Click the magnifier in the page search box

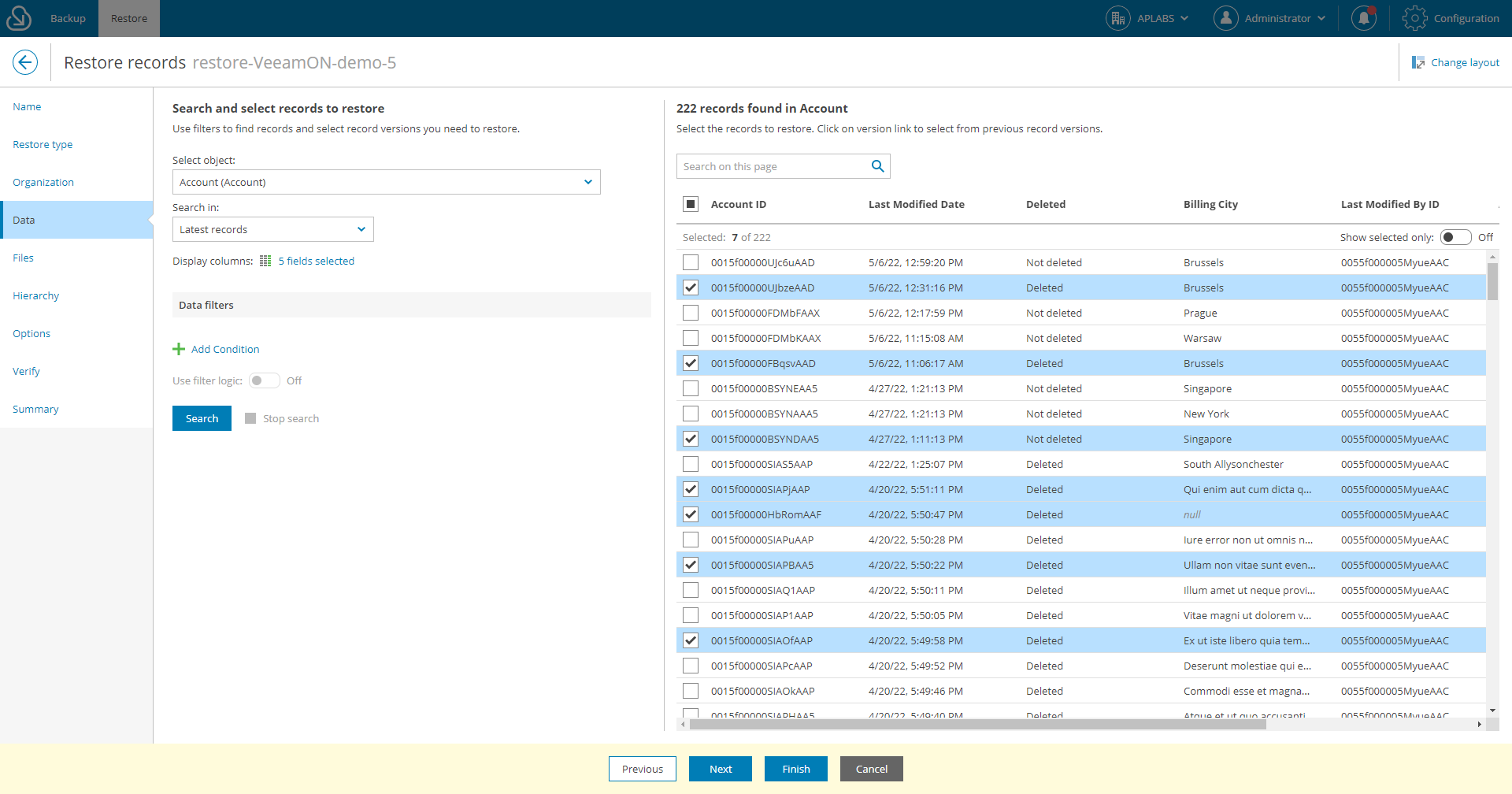click(x=876, y=166)
